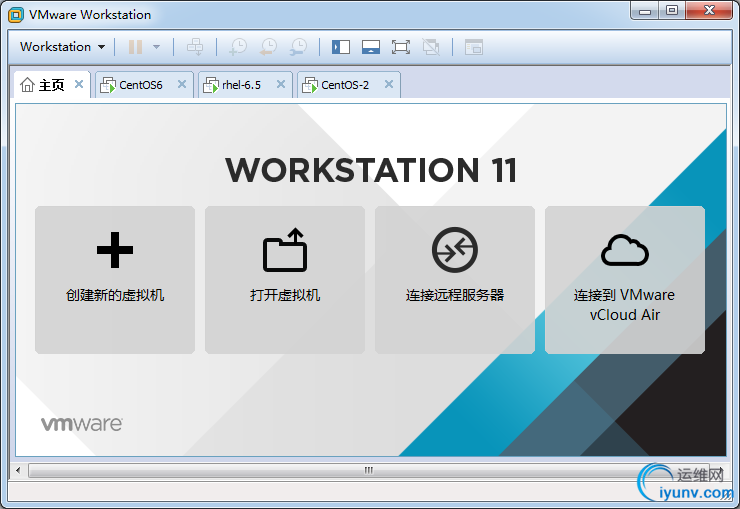Screen dimensions: 740x509
Task: Click the open folder icon tile
Action: click(285, 250)
